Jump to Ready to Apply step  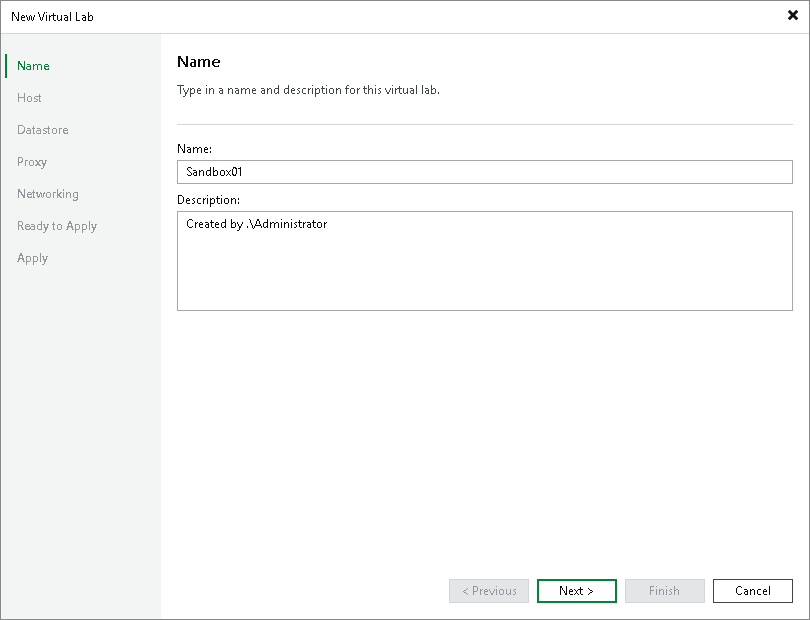(x=57, y=226)
